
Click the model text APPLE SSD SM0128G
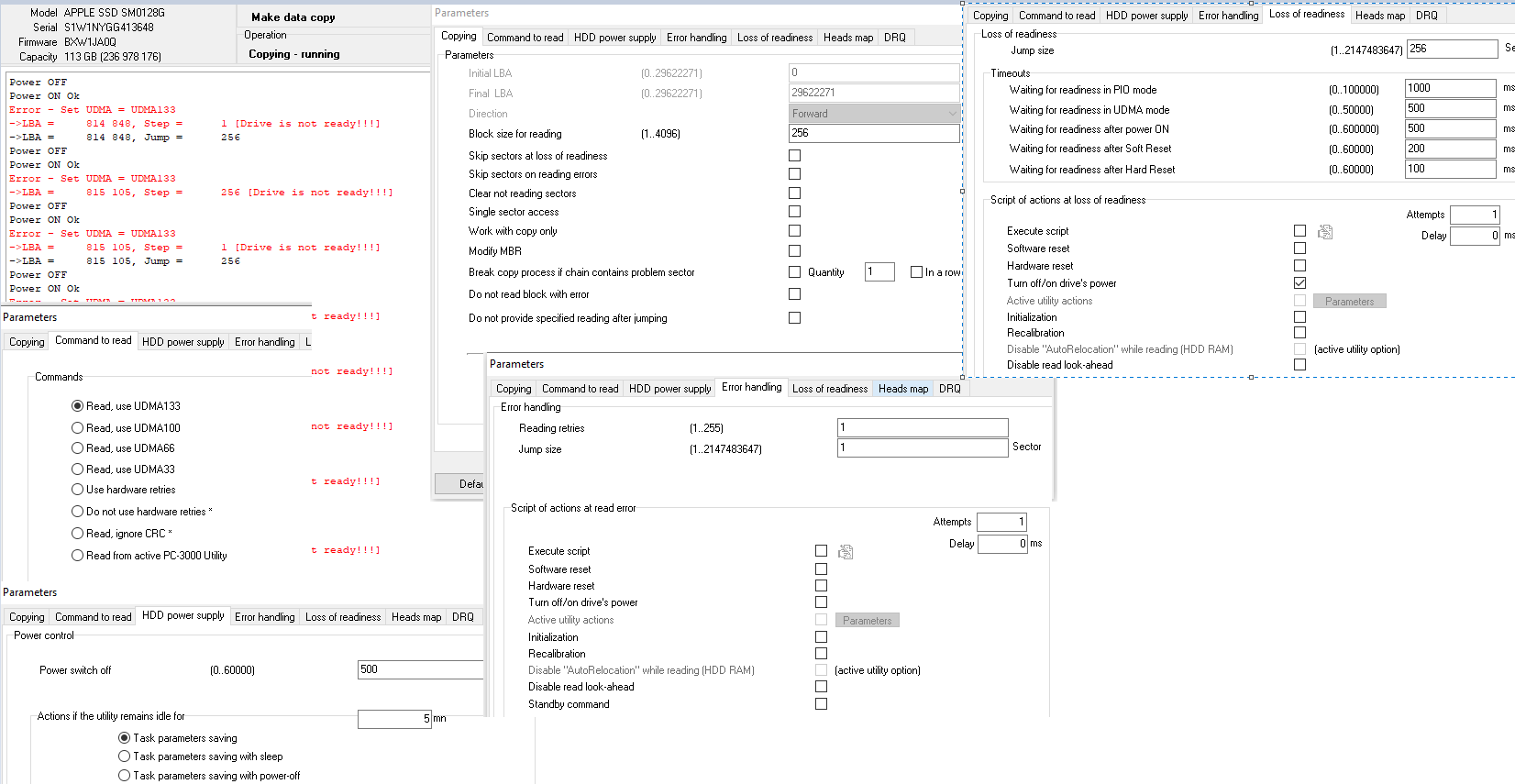click(115, 13)
